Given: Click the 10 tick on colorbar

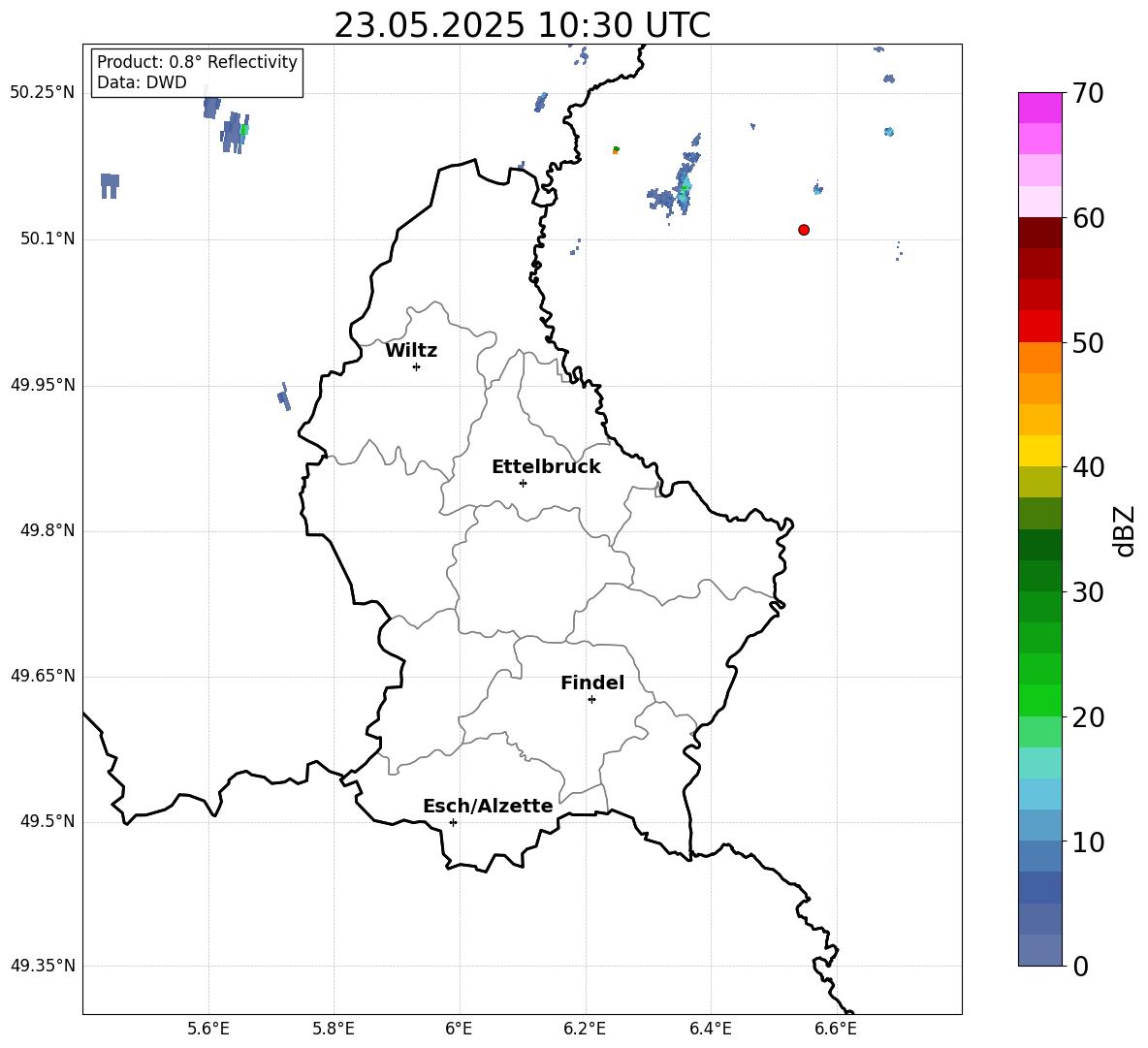Looking at the screenshot, I should click(1088, 842).
